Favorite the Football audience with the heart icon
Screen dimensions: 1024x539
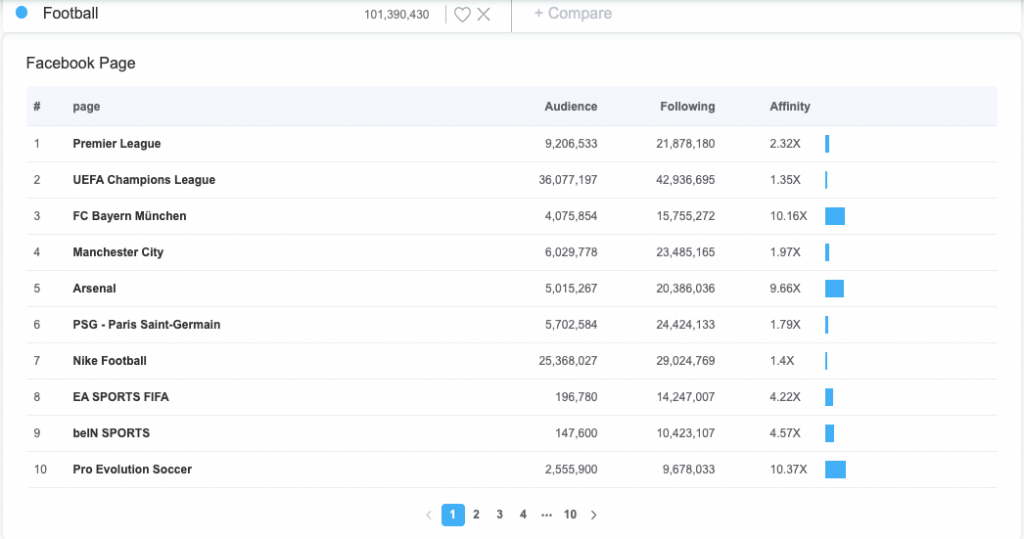(462, 14)
